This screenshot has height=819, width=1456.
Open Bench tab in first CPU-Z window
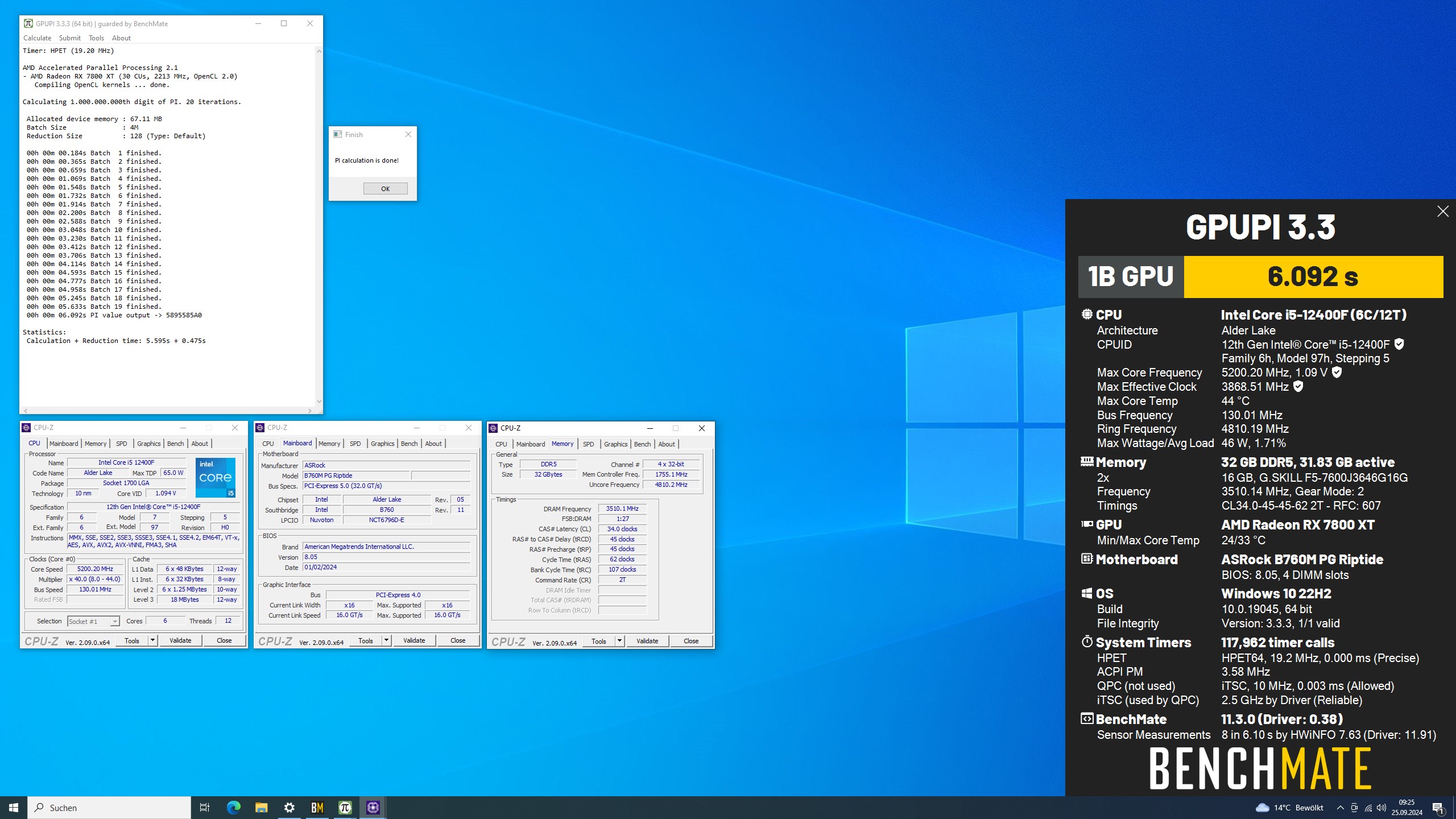tap(176, 444)
